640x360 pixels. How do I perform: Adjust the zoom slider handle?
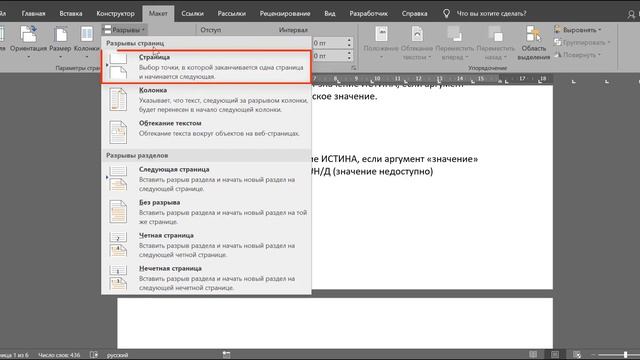point(625,355)
